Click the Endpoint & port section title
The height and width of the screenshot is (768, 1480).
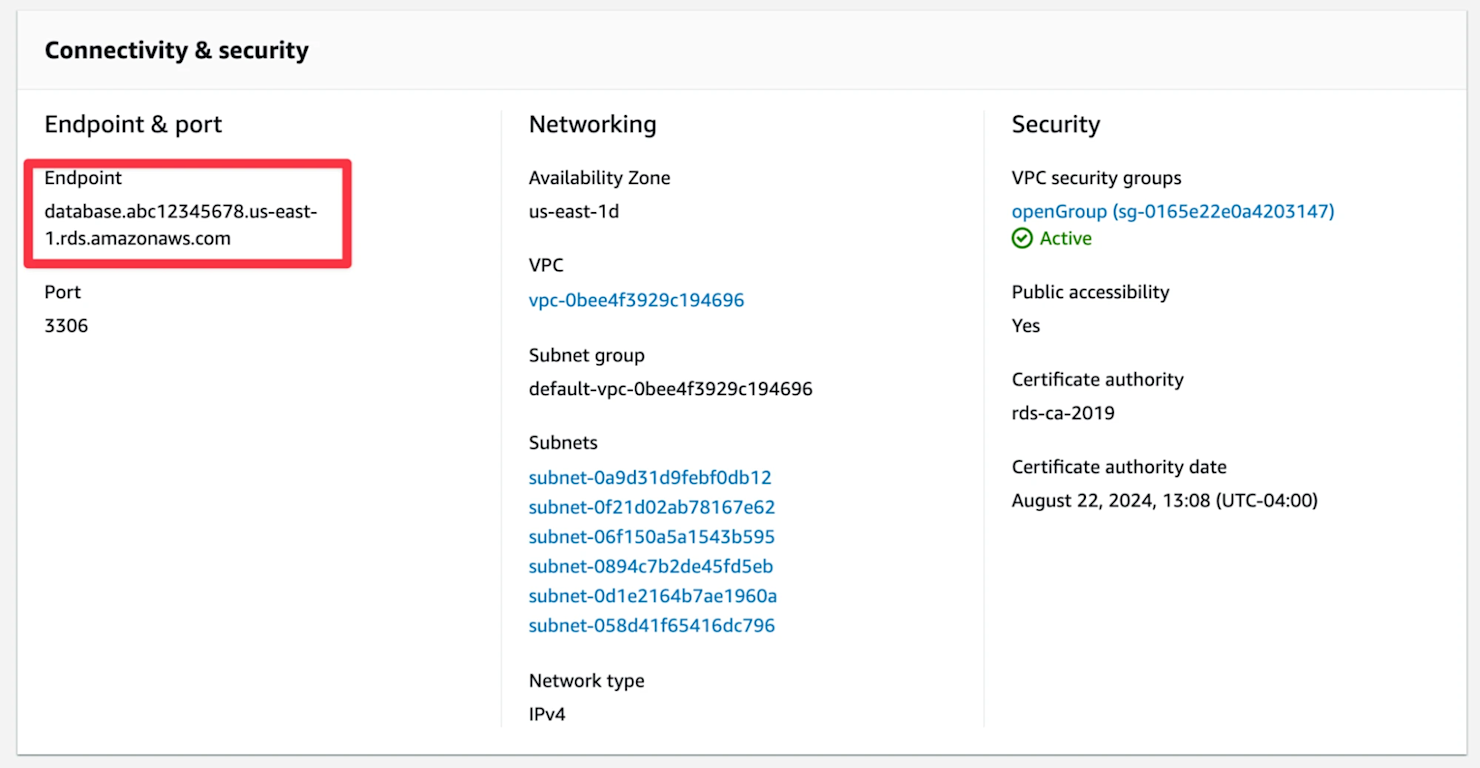click(x=132, y=124)
